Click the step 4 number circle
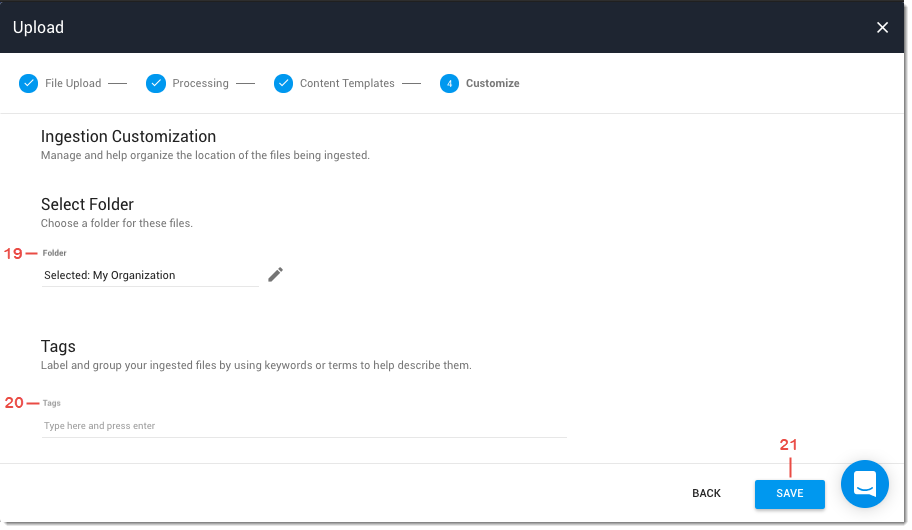The width and height of the screenshot is (912, 530). pos(449,84)
